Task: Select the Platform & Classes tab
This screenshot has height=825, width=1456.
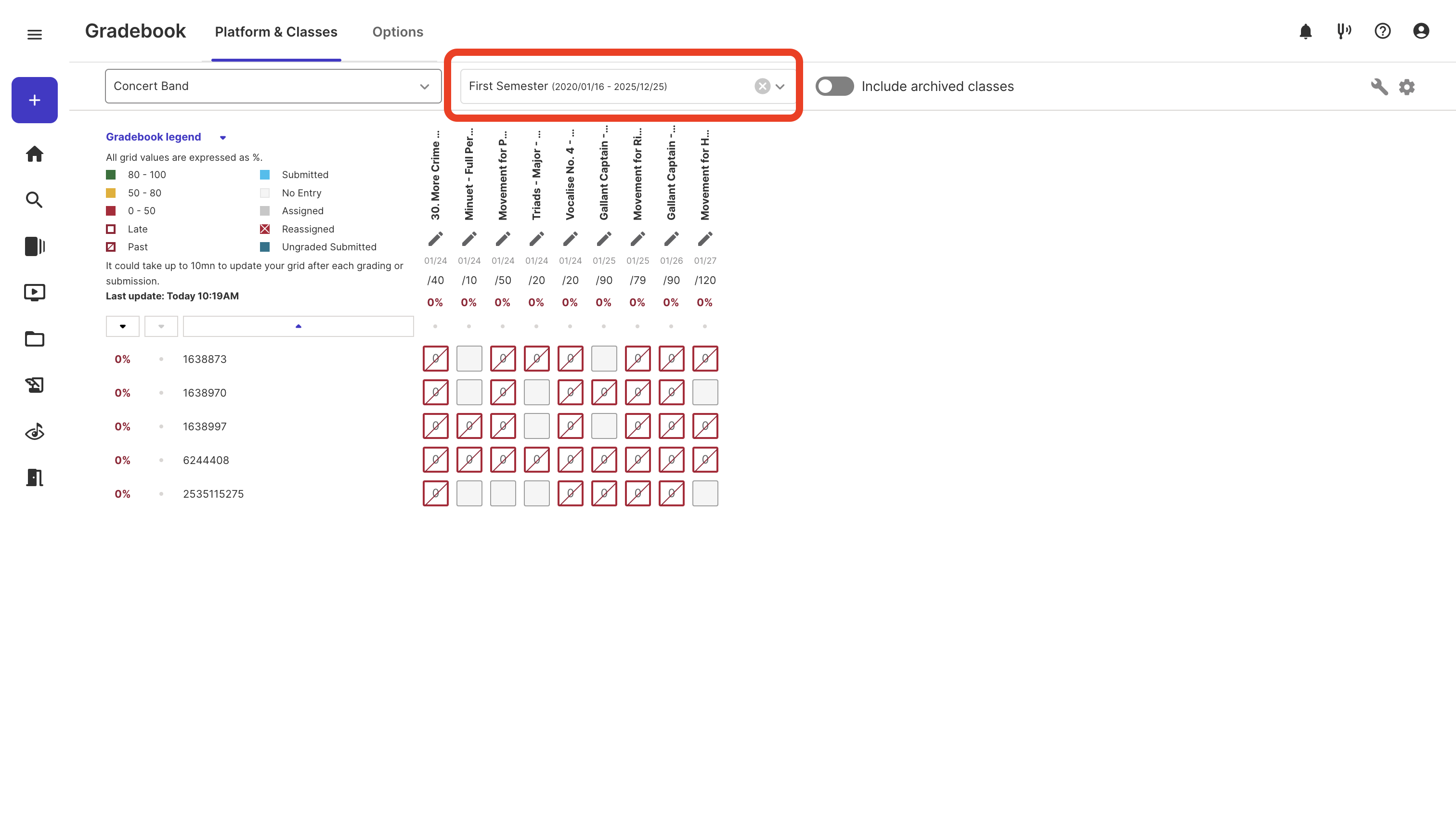Action: [276, 32]
